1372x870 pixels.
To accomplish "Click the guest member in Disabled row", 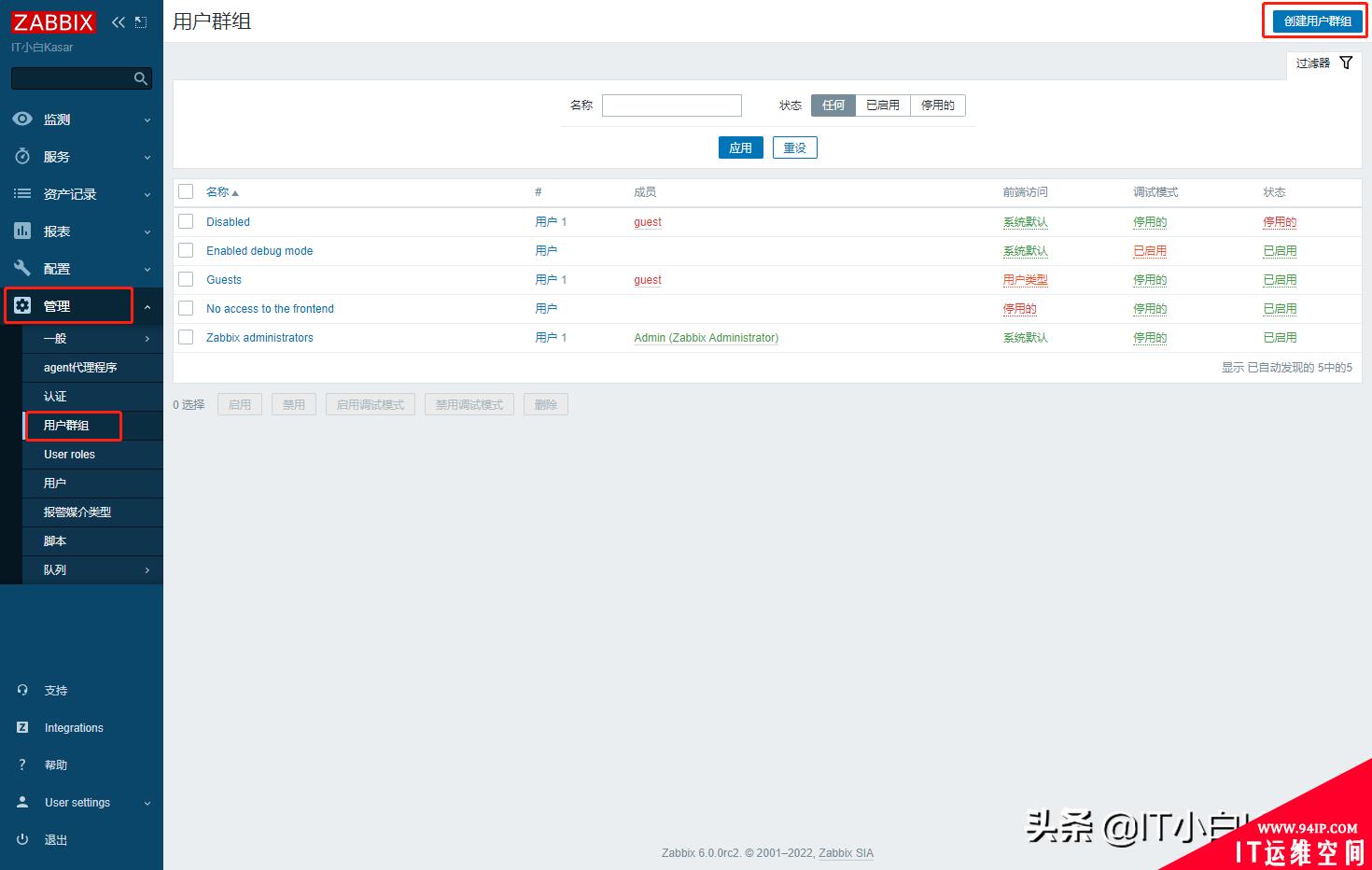I will tap(648, 222).
